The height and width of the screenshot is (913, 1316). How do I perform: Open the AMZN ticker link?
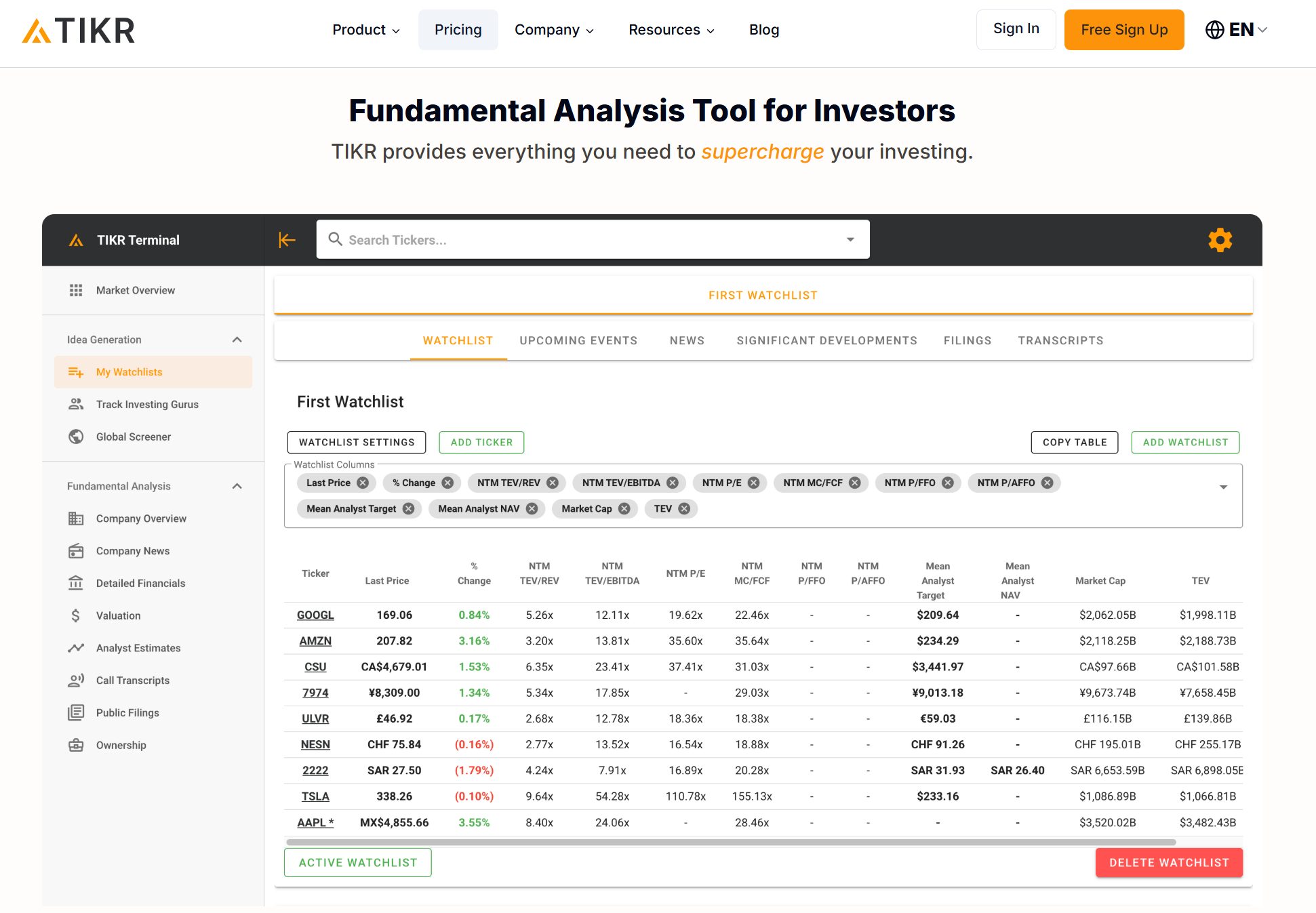(315, 641)
